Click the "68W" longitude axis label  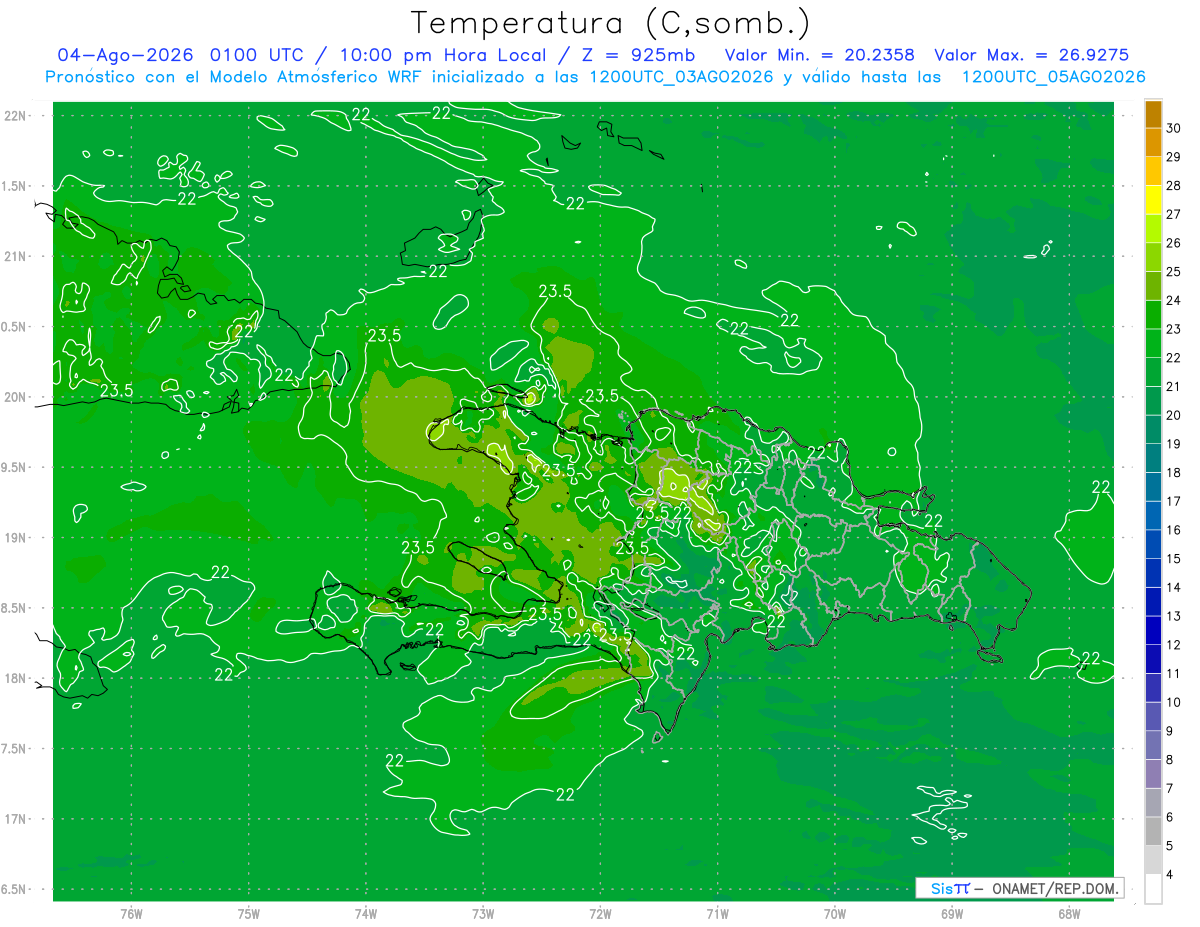tap(1069, 913)
